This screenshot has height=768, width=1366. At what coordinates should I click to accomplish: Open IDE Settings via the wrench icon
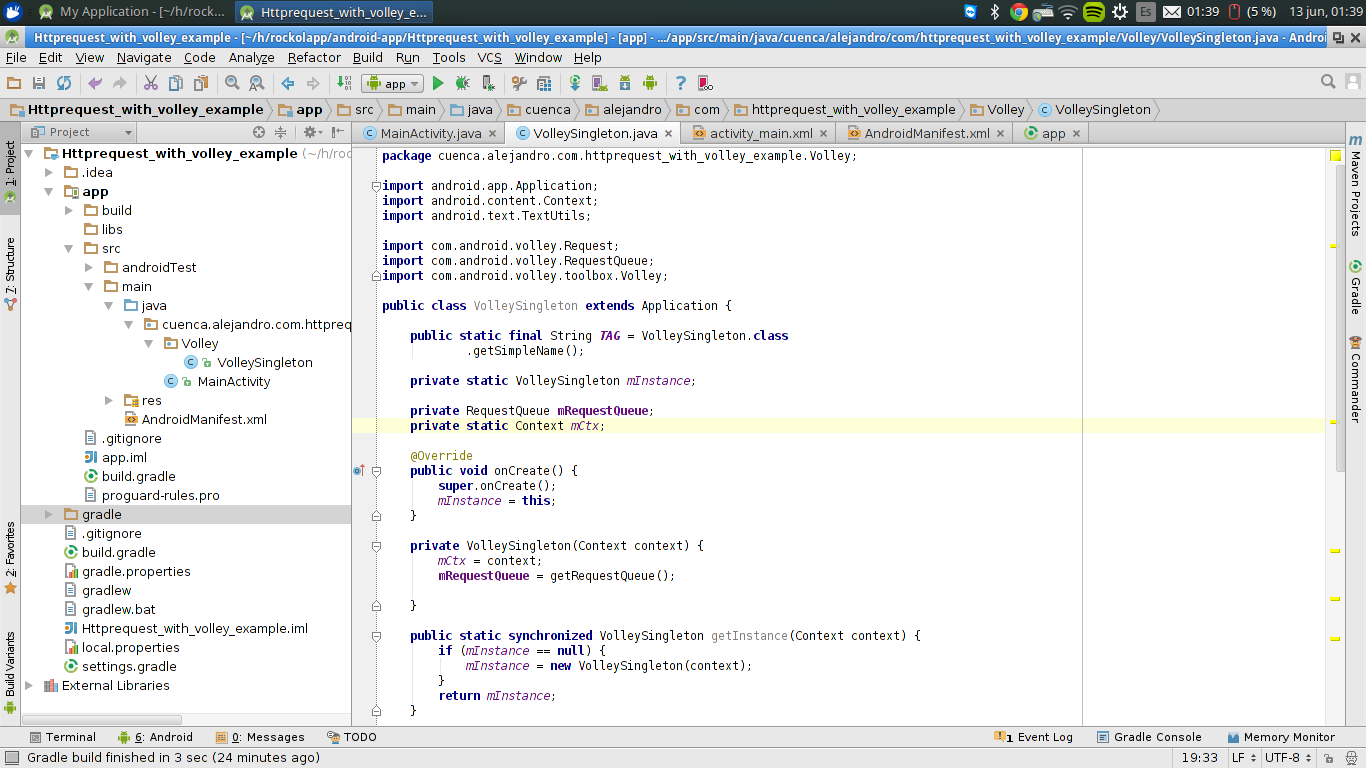pyautogui.click(x=519, y=83)
